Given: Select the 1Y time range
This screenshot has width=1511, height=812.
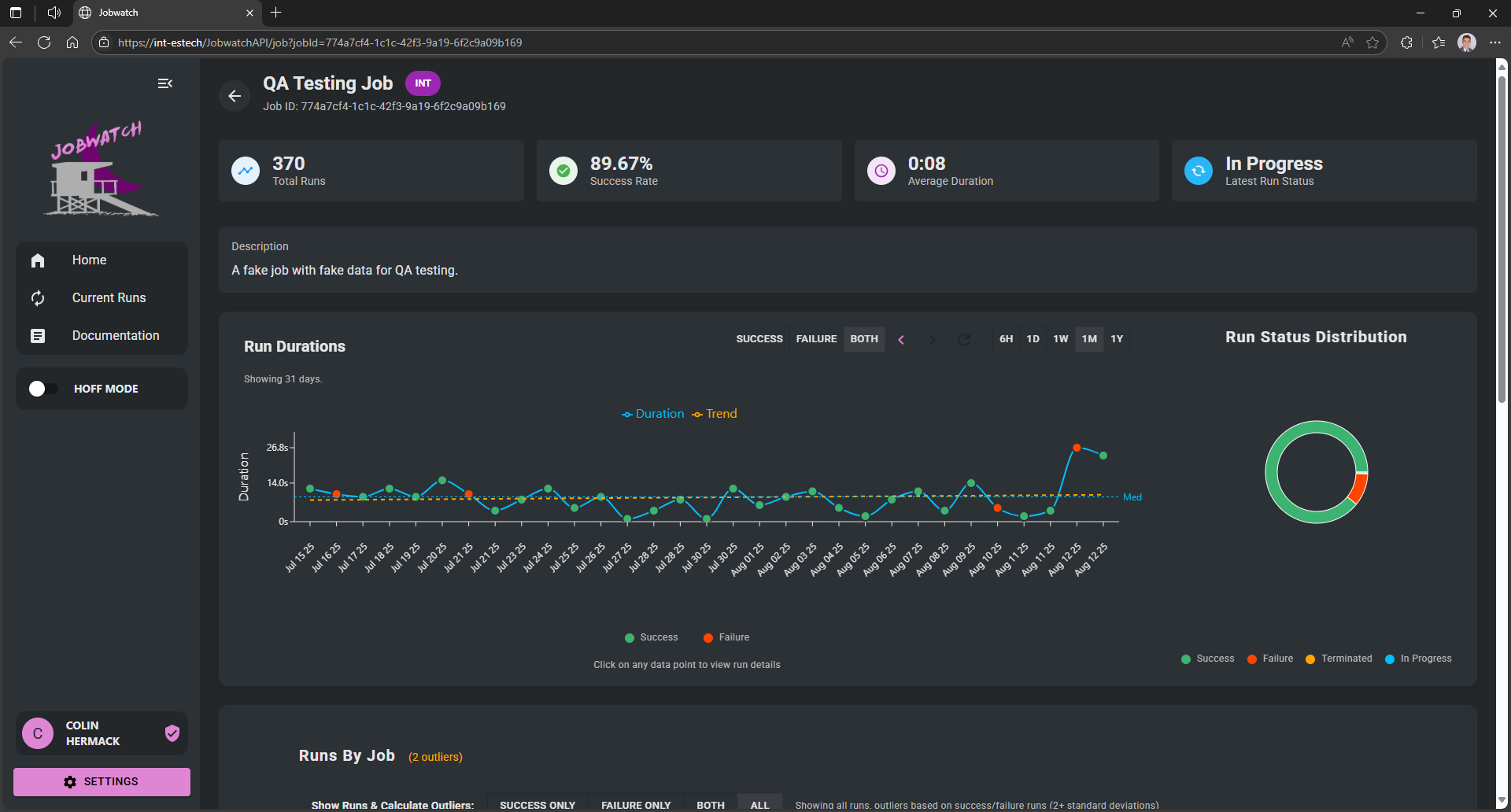Looking at the screenshot, I should pyautogui.click(x=1117, y=339).
